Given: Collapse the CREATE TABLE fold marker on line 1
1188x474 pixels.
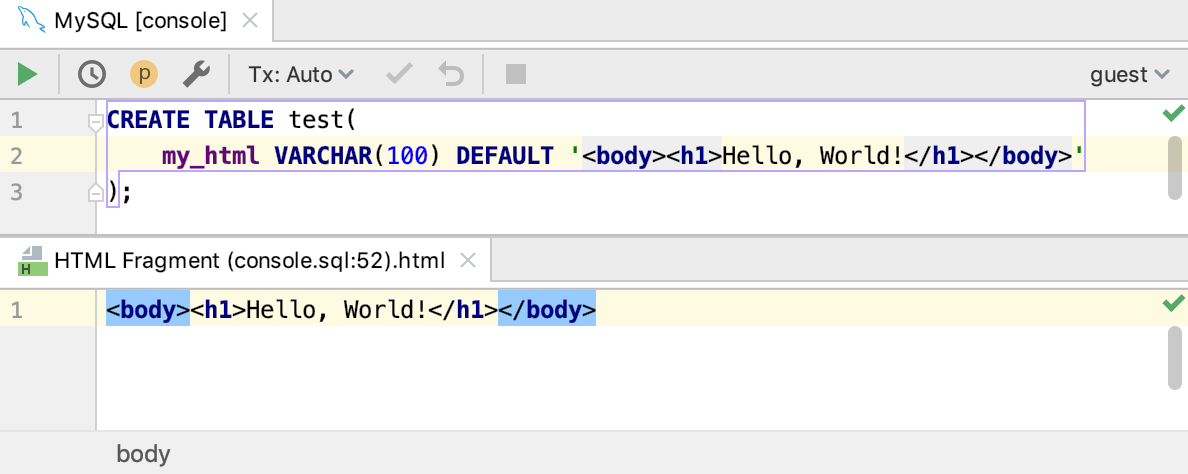Looking at the screenshot, I should coord(96,122).
